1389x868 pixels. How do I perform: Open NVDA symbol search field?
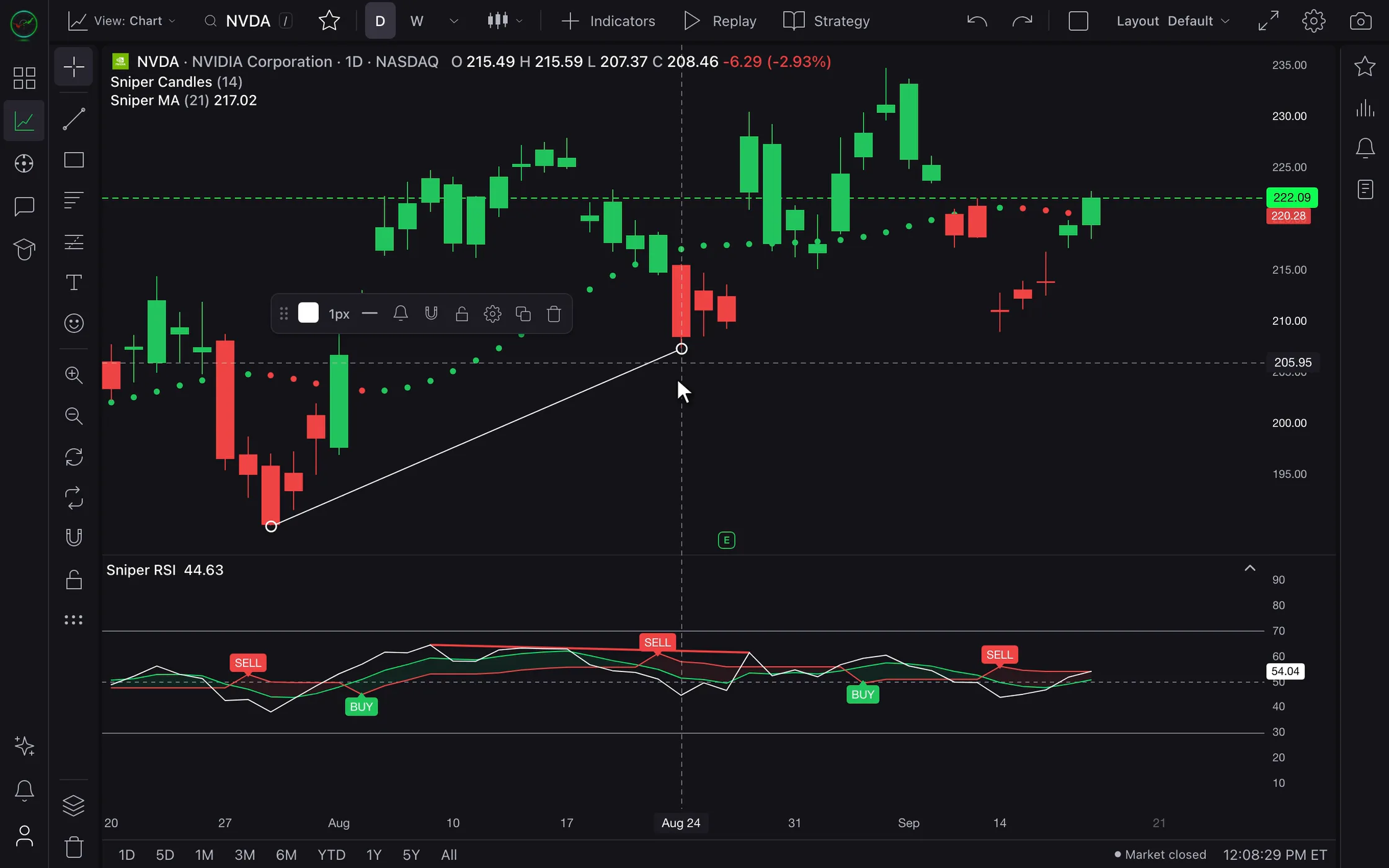(x=248, y=21)
